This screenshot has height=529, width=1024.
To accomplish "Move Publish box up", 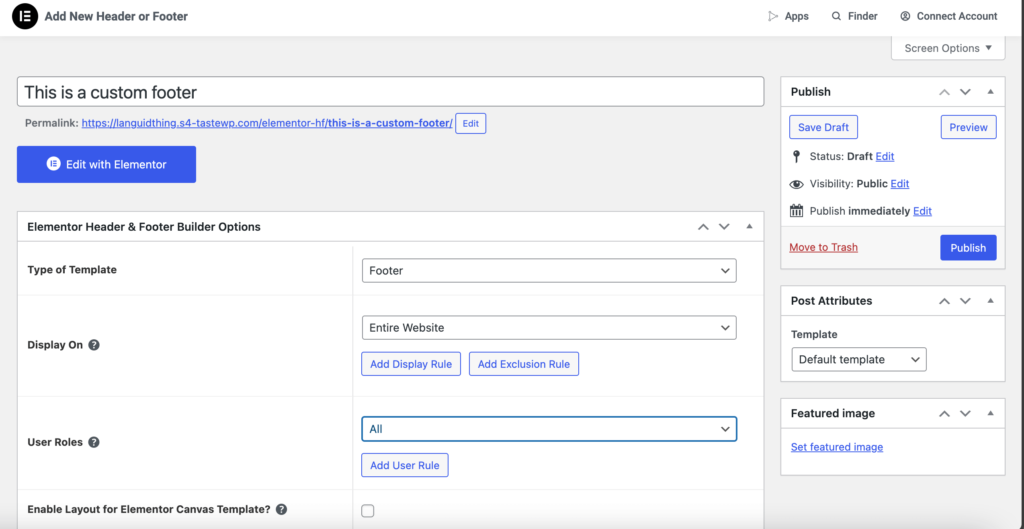I will [x=944, y=92].
